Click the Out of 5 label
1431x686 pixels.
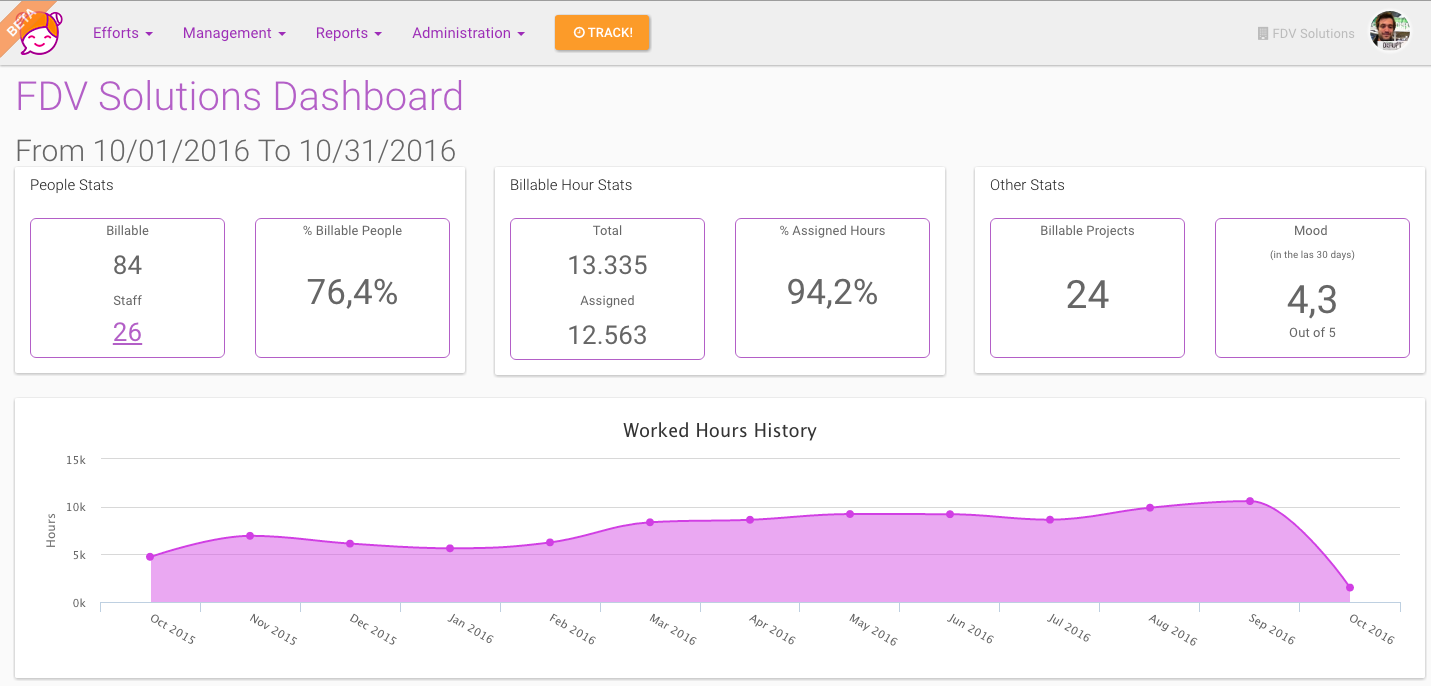tap(1312, 333)
